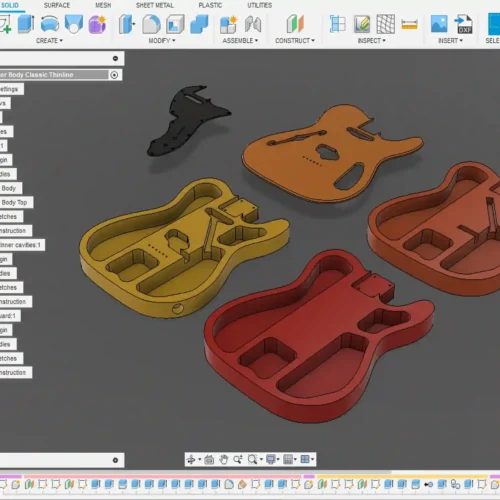Choose the Shell tool
Viewport: 500px width, 500px height.
[x=175, y=24]
